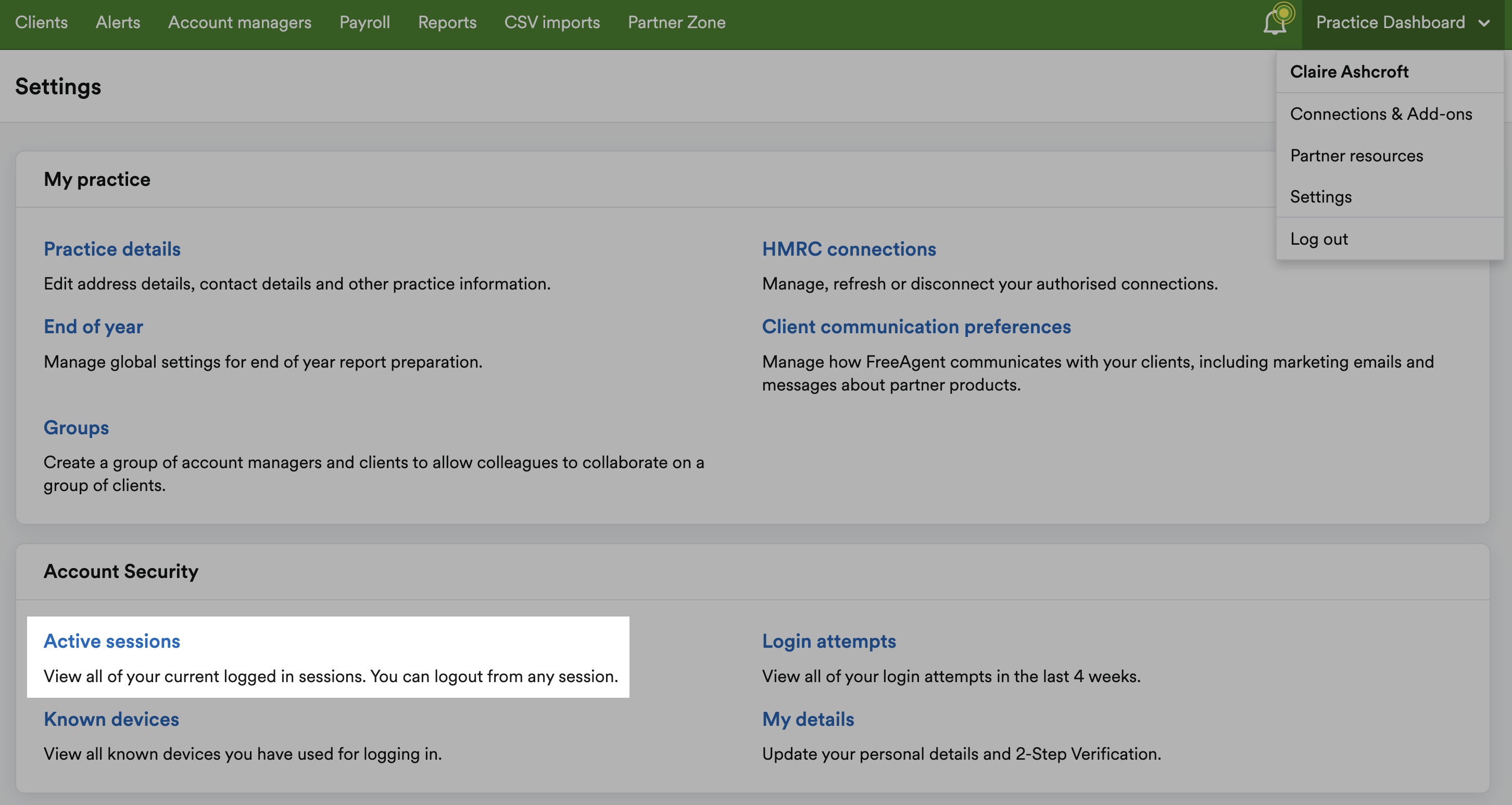1512x805 pixels.
Task: Open Practice details settings
Action: click(x=111, y=248)
